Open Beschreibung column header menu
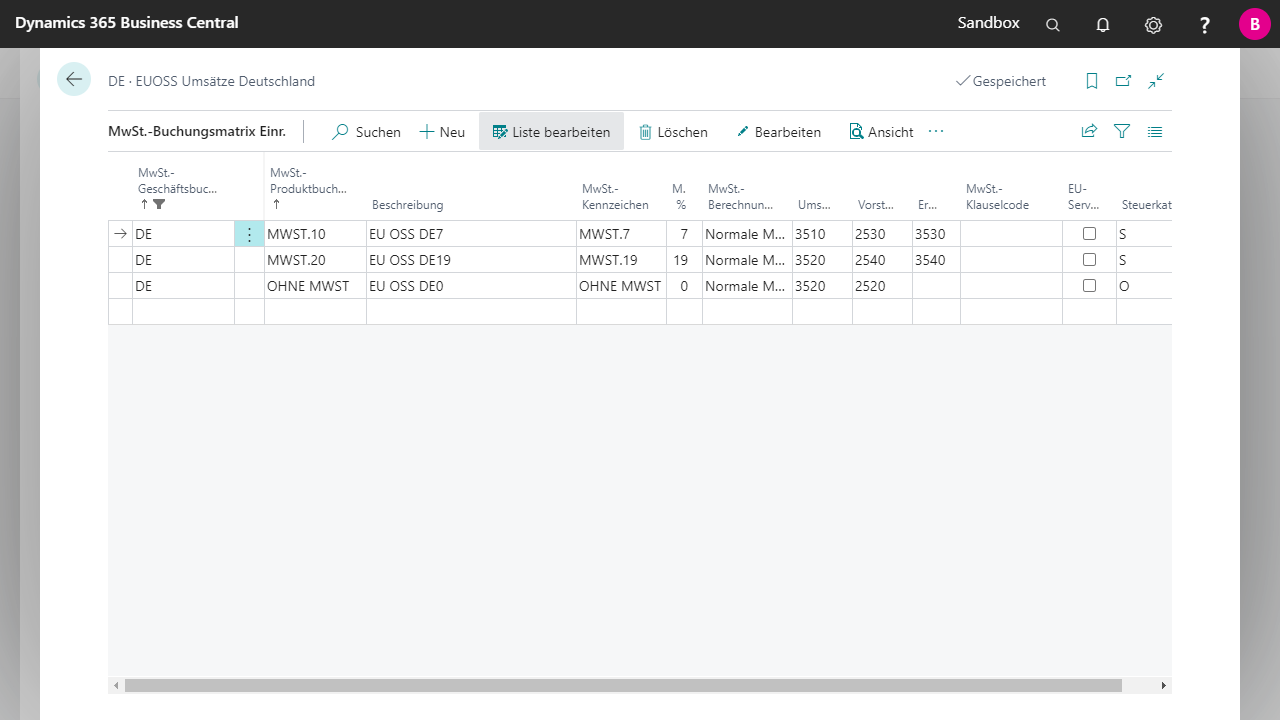The height and width of the screenshot is (720, 1280). (x=407, y=205)
